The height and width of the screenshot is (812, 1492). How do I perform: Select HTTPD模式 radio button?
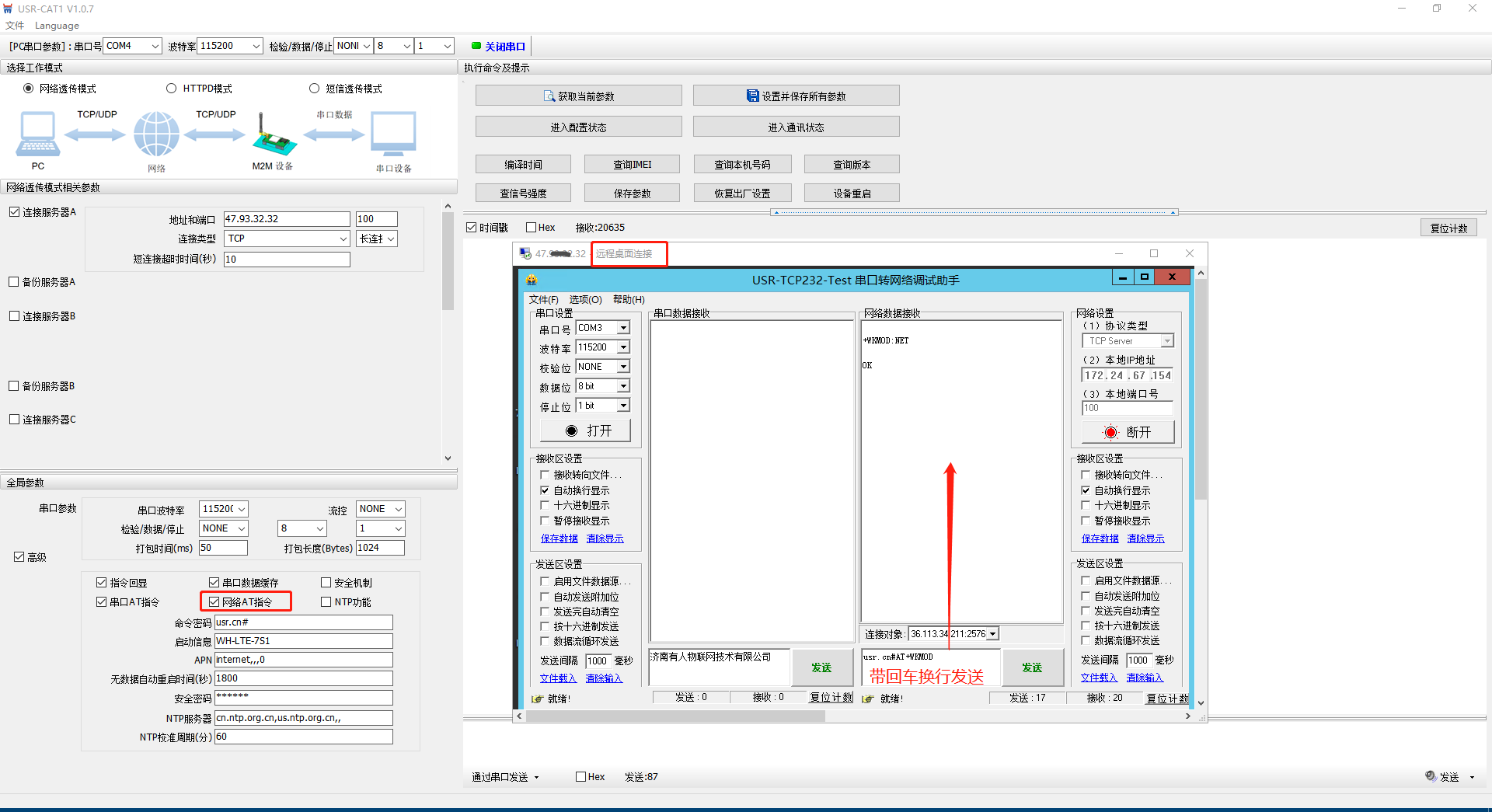[172, 88]
